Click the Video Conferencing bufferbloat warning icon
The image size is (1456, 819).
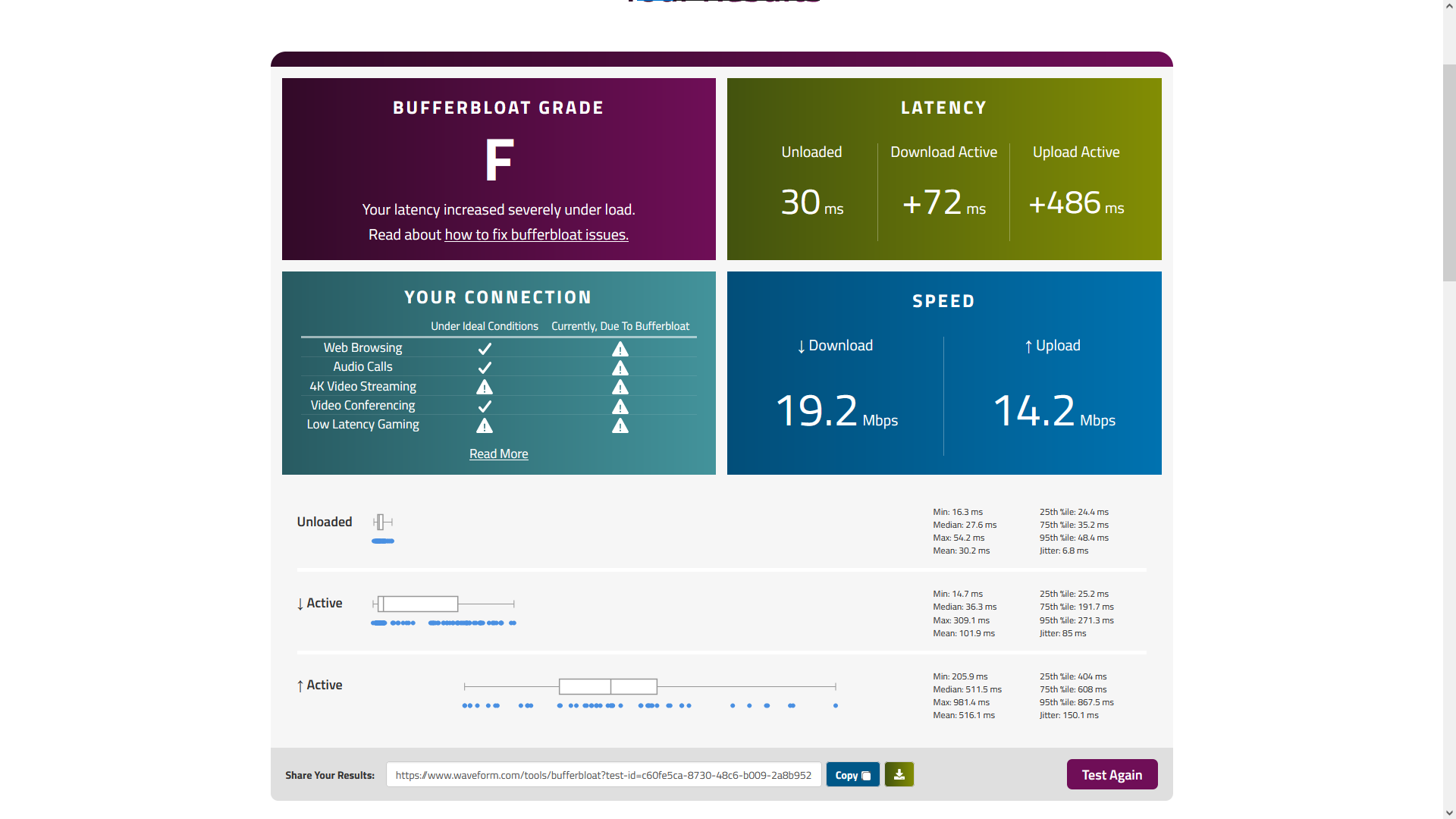coord(620,406)
